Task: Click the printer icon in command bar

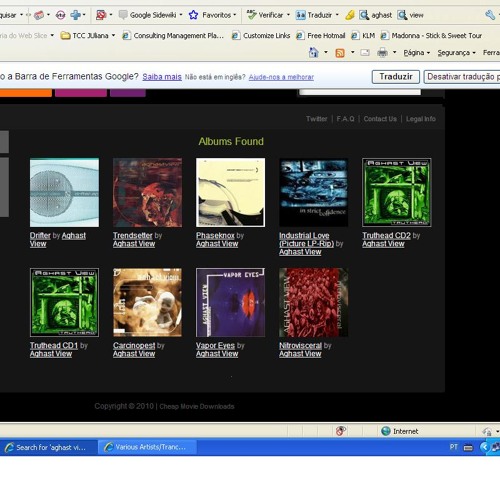Action: click(382, 52)
